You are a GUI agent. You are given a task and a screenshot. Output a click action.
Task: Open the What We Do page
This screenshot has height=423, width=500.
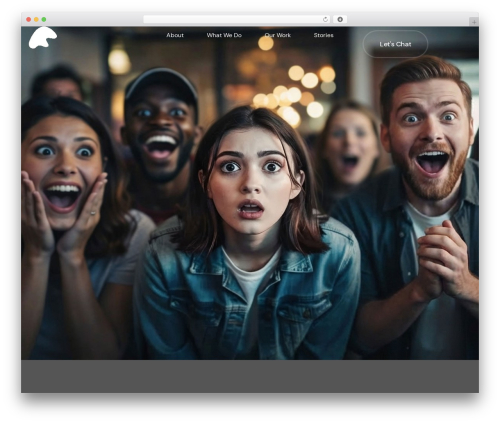point(224,35)
